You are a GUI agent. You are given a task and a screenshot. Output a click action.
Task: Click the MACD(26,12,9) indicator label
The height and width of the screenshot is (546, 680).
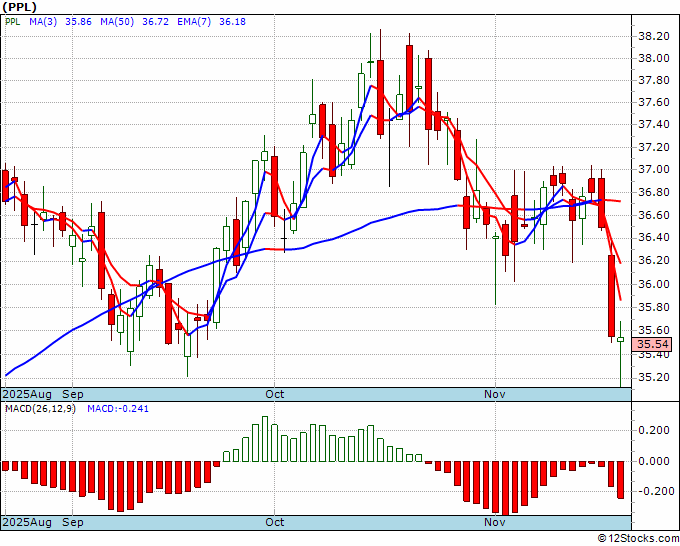(x=40, y=409)
